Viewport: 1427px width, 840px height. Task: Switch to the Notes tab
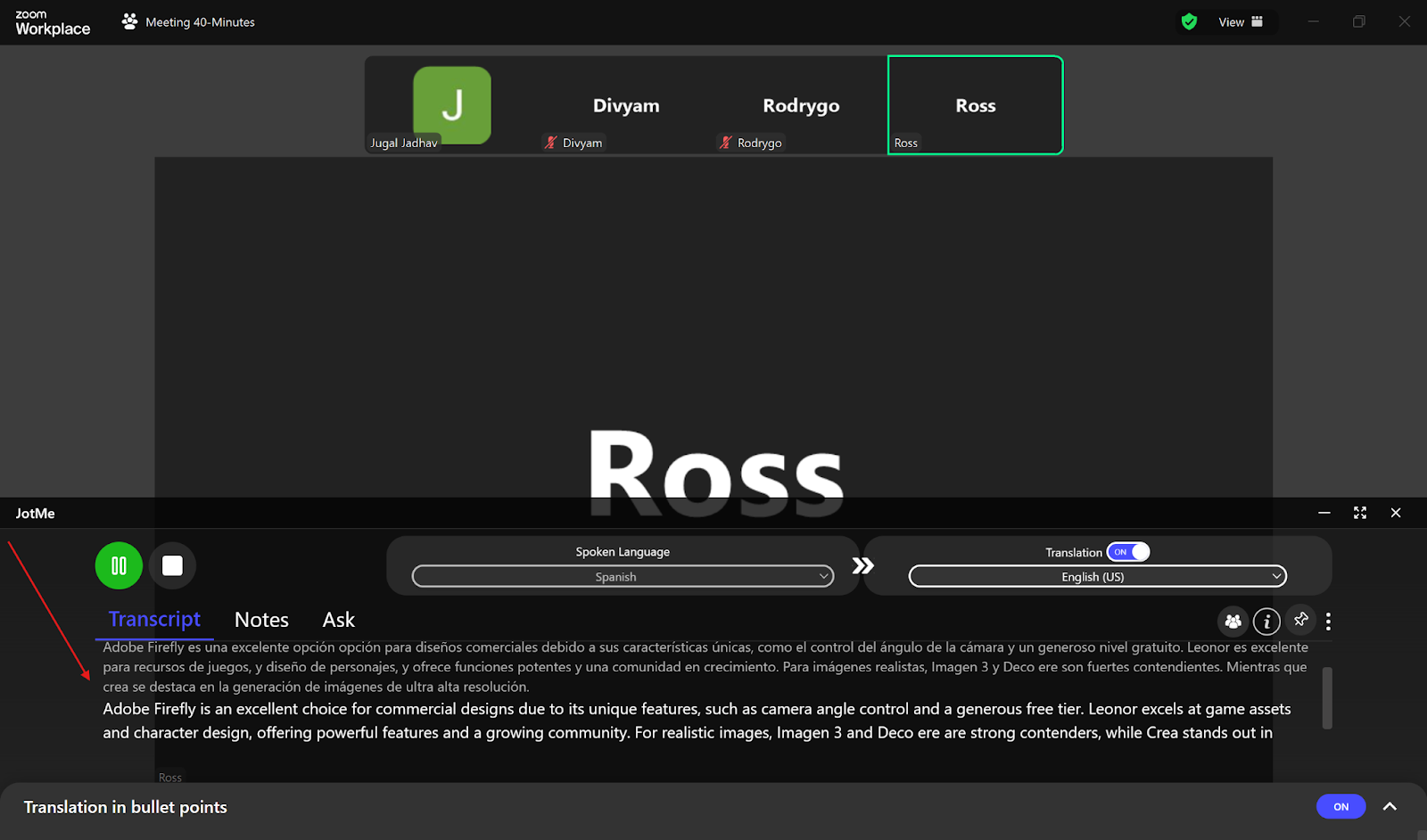[x=261, y=620]
